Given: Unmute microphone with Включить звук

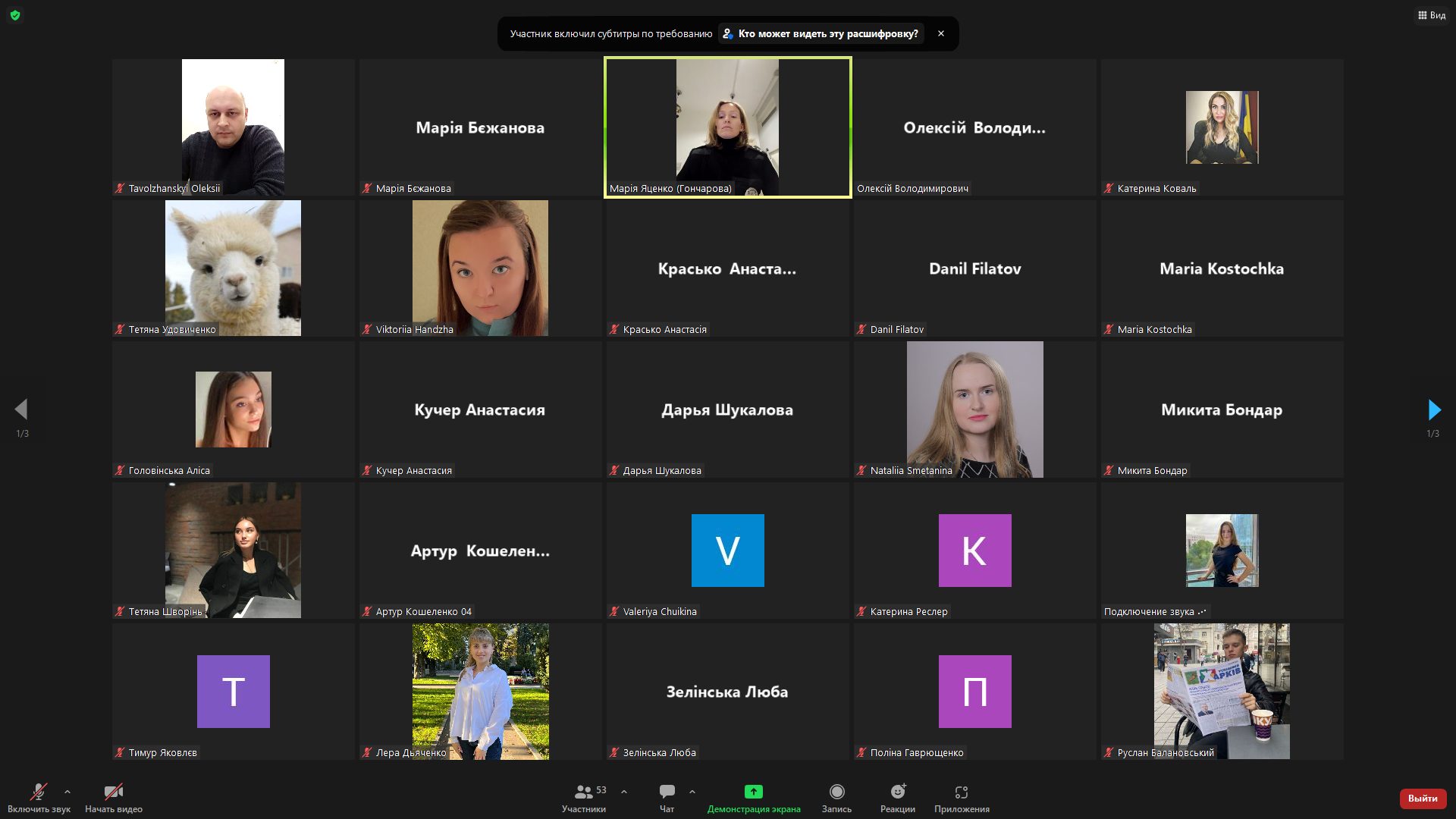Looking at the screenshot, I should coord(39,798).
